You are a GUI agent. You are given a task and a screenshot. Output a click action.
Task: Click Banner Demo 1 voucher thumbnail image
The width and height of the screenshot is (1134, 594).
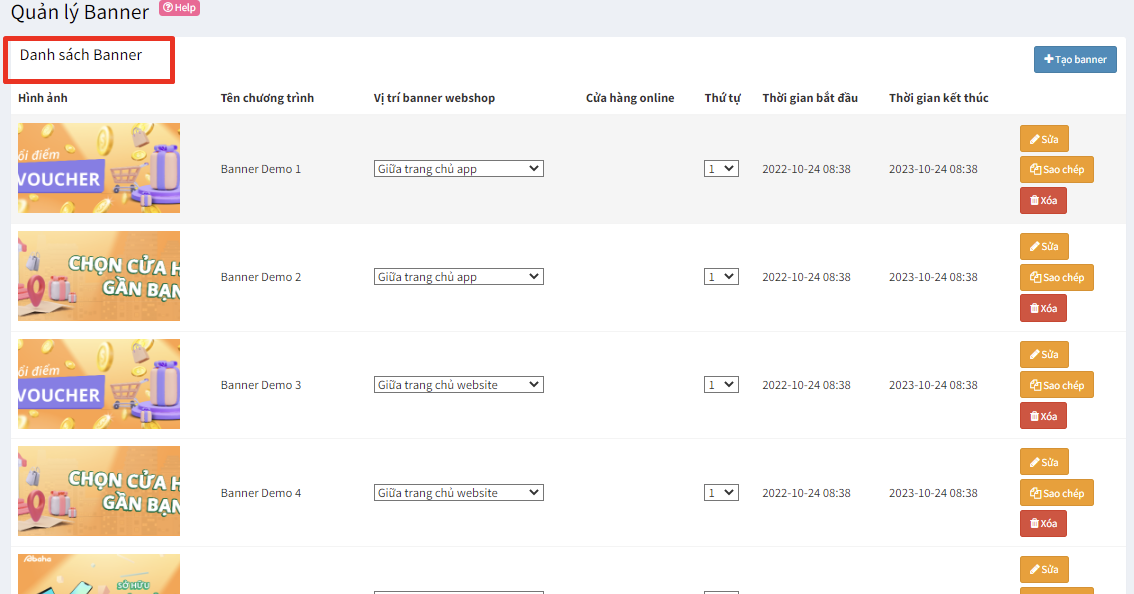pos(99,168)
